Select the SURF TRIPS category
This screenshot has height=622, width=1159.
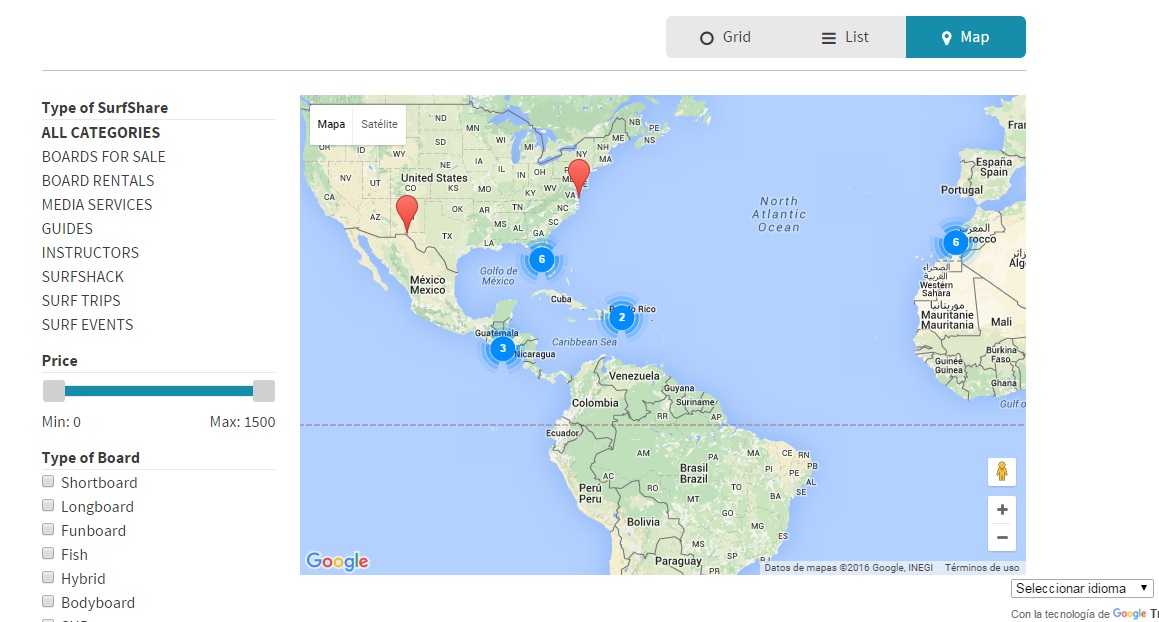click(81, 301)
